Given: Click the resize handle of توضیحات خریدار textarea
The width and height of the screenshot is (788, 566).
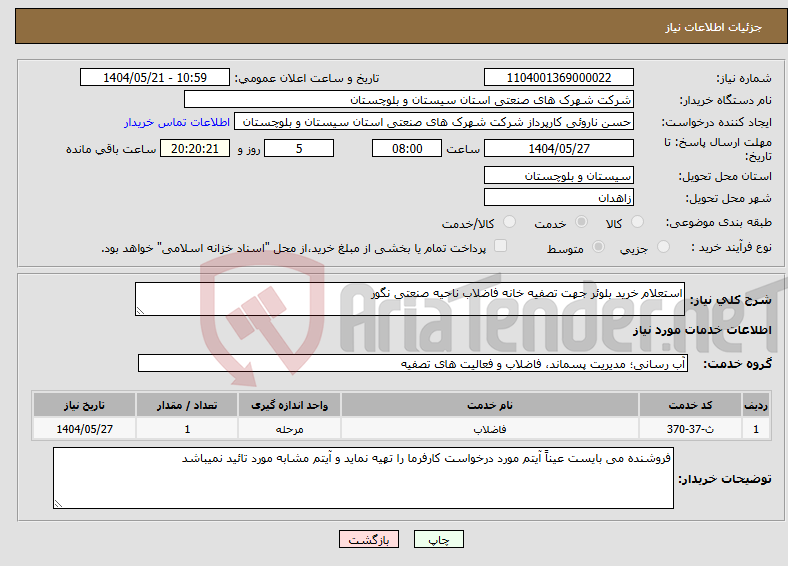Looking at the screenshot, I should click(58, 504).
